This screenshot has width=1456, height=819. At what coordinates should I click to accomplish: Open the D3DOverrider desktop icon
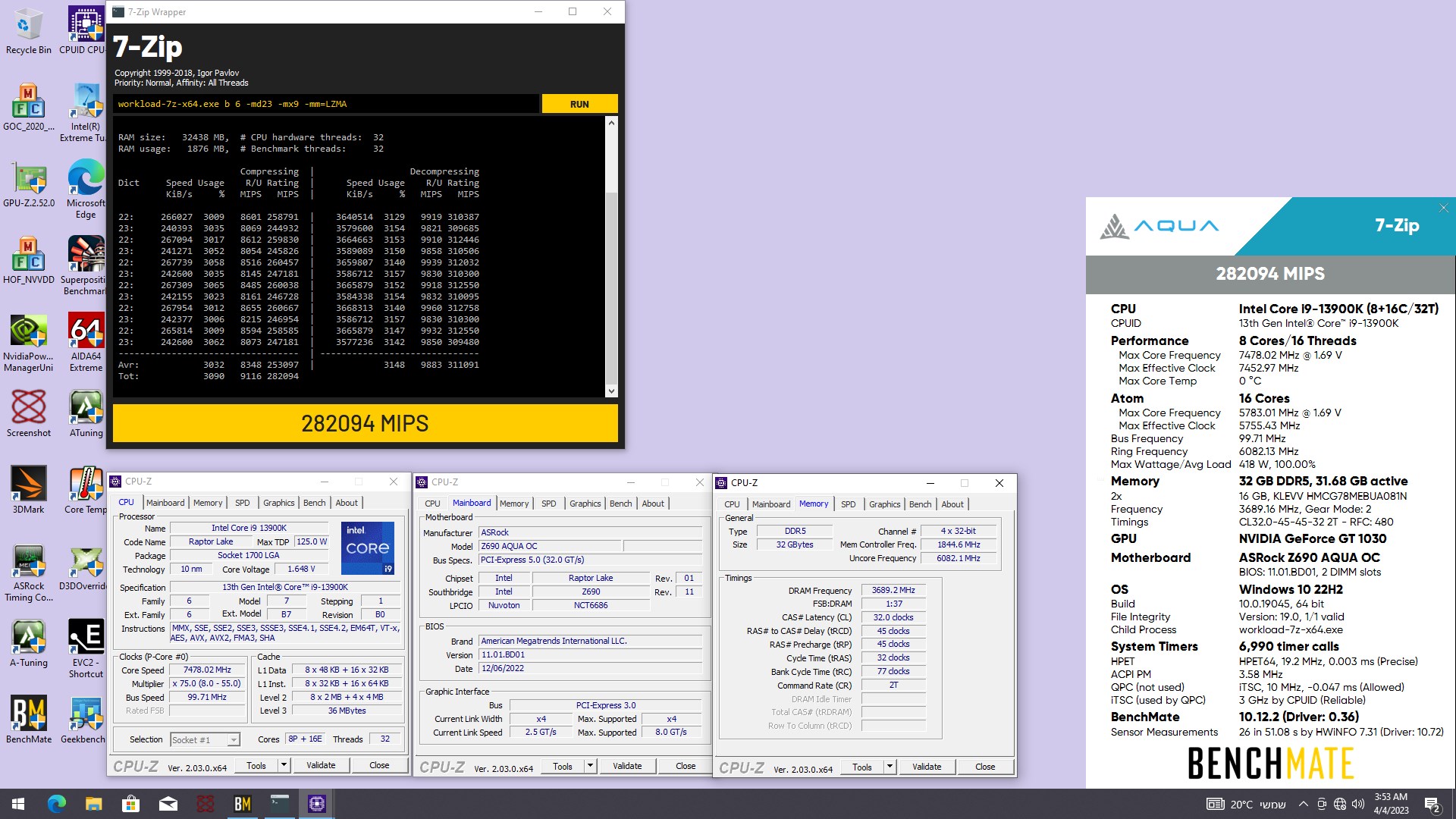[83, 567]
